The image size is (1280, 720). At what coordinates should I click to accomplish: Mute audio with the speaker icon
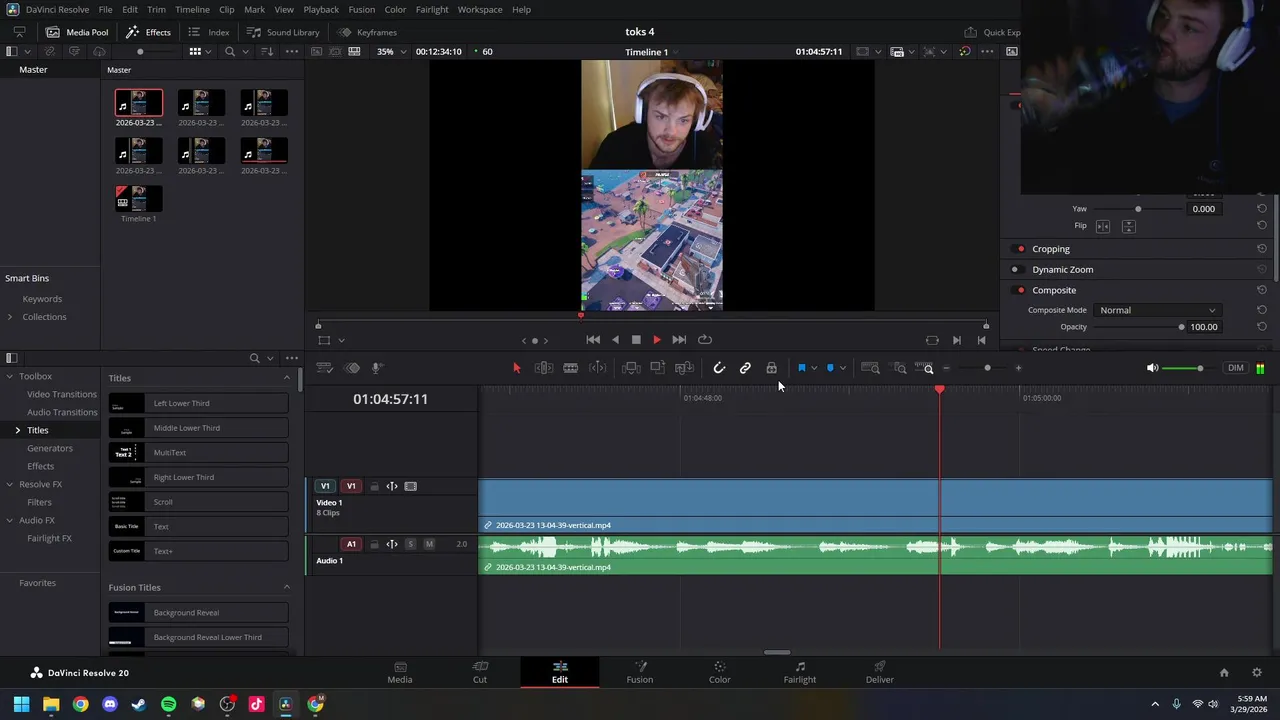[x=1152, y=368]
